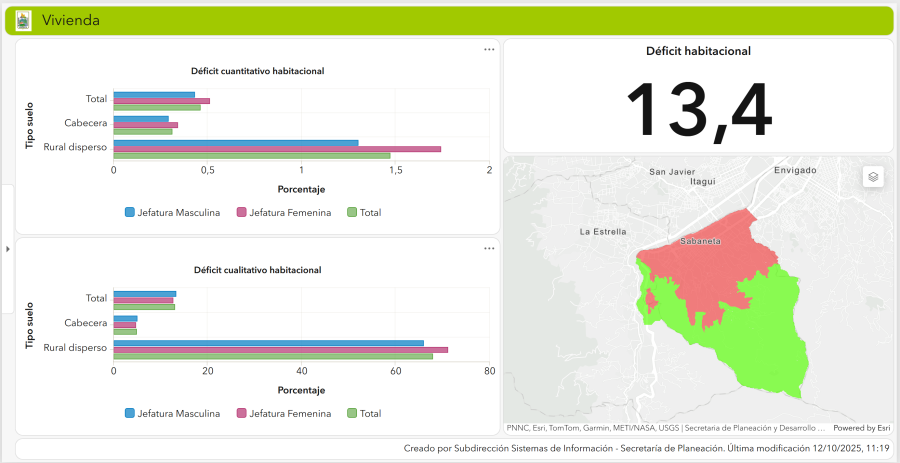Click the green Total bar in cualitativo Cabecera group
900x463 pixels.
point(125,332)
